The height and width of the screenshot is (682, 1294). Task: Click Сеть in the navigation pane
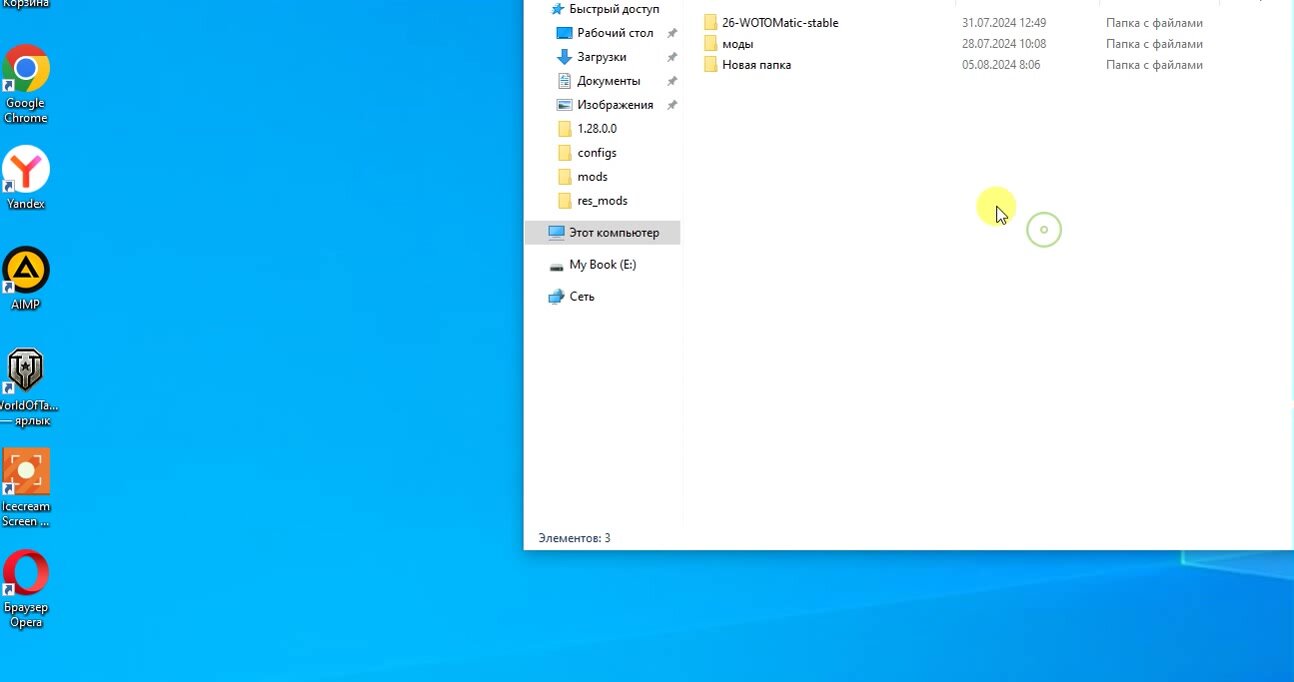(581, 297)
